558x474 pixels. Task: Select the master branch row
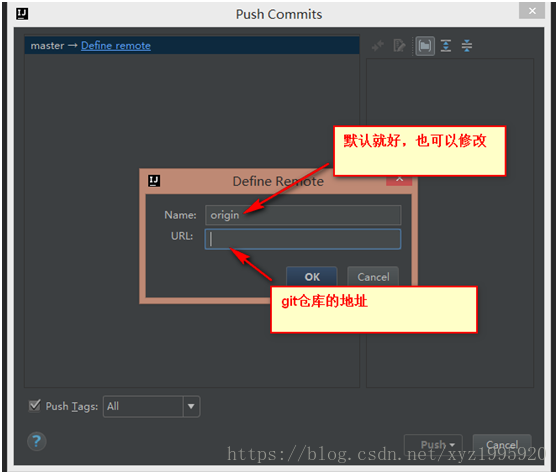click(192, 46)
